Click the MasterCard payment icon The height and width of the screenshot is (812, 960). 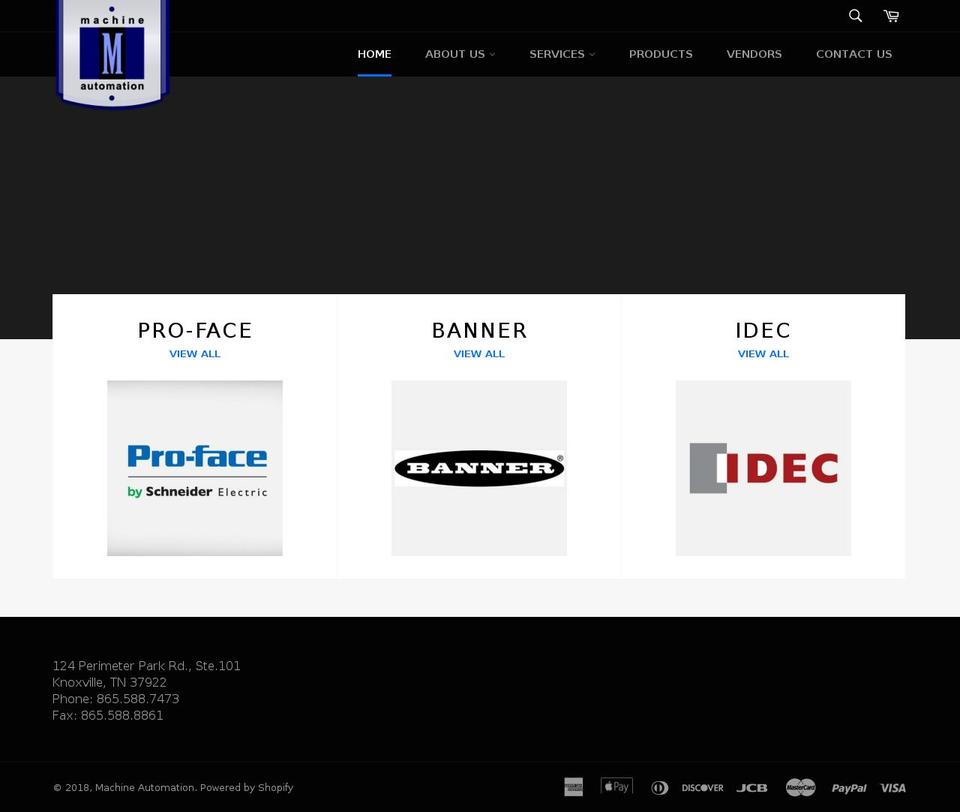800,788
